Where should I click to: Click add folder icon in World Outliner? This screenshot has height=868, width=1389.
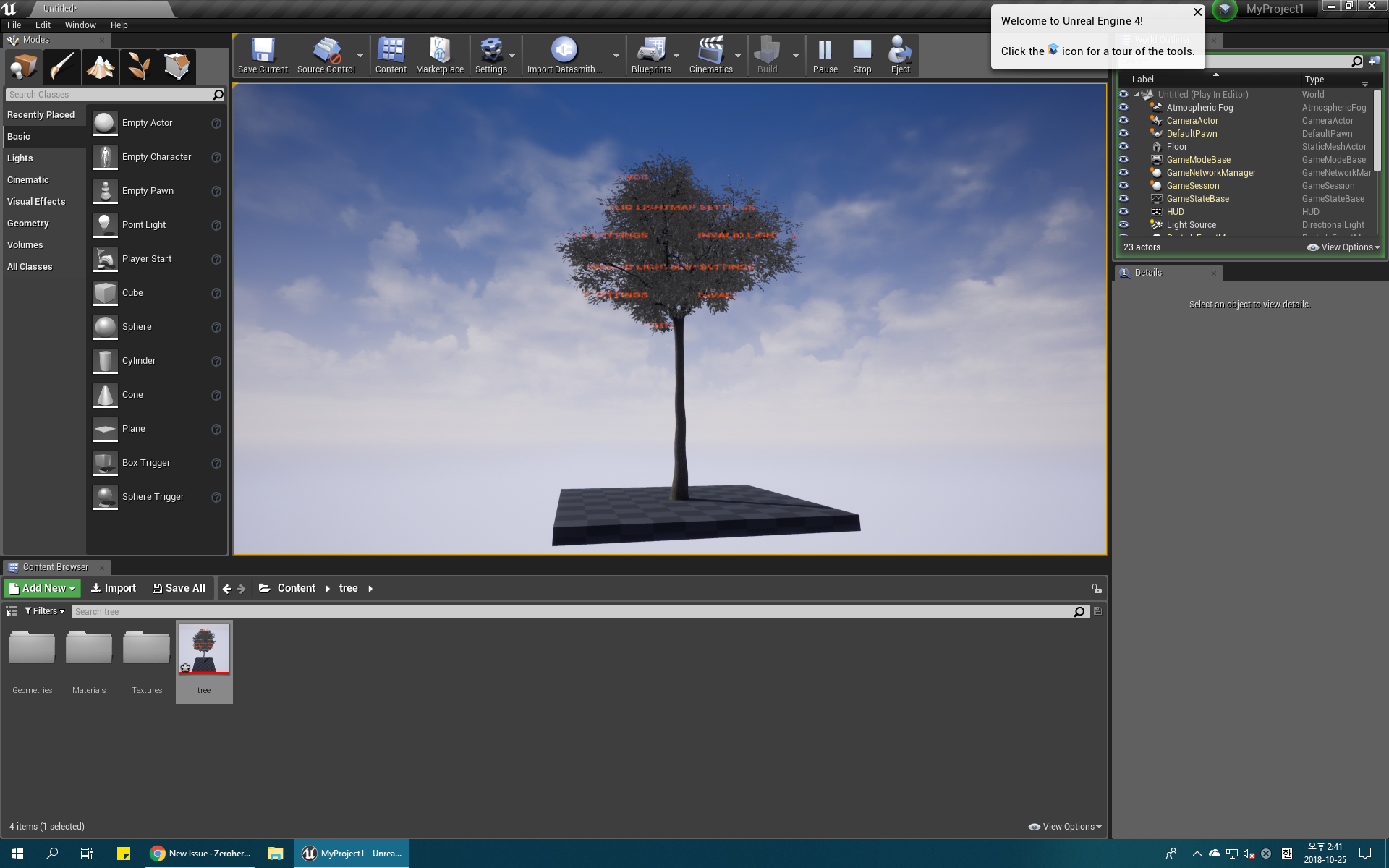click(x=1375, y=61)
